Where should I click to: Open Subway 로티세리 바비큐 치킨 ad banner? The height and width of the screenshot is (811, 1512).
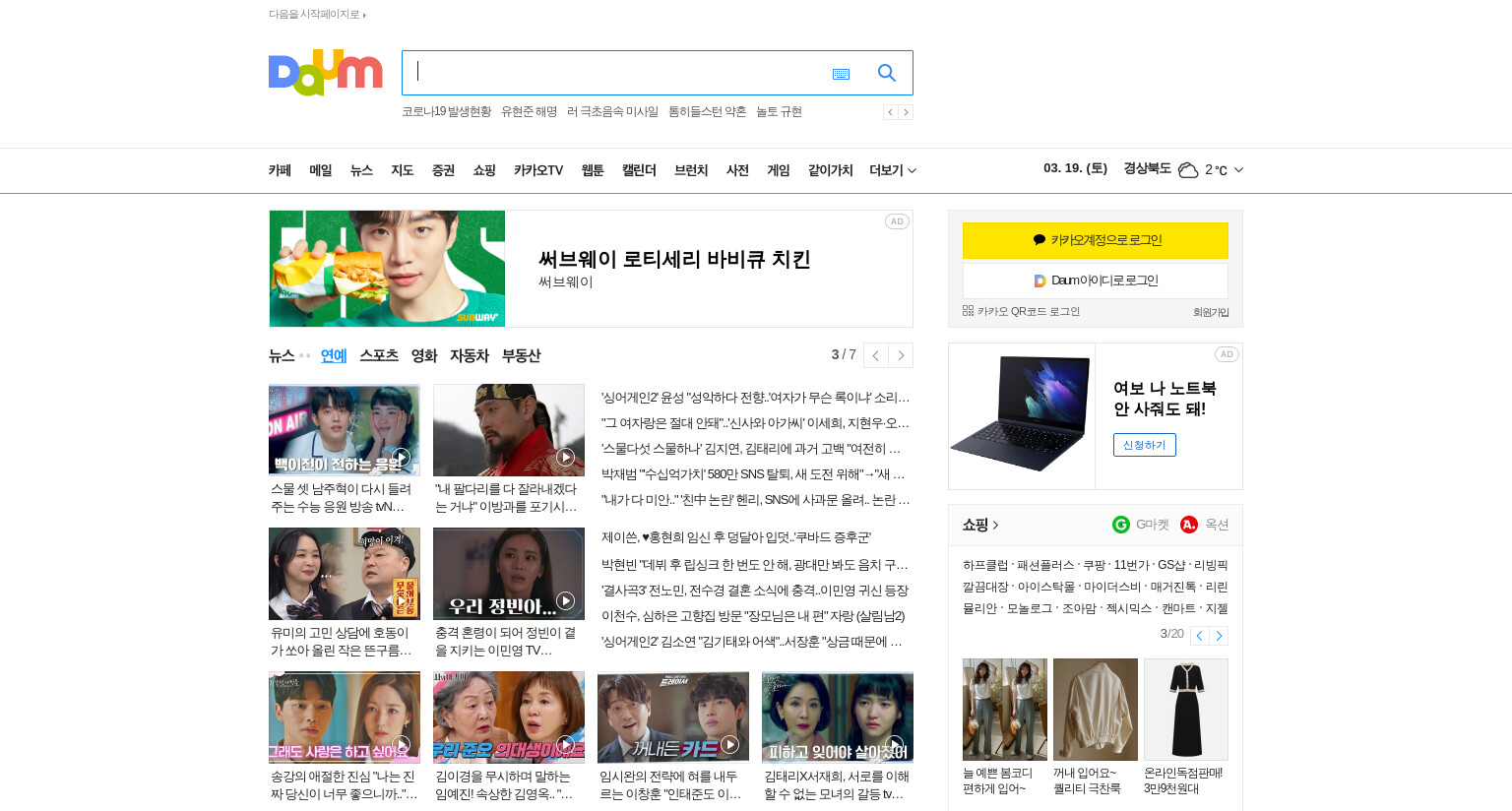(x=591, y=269)
